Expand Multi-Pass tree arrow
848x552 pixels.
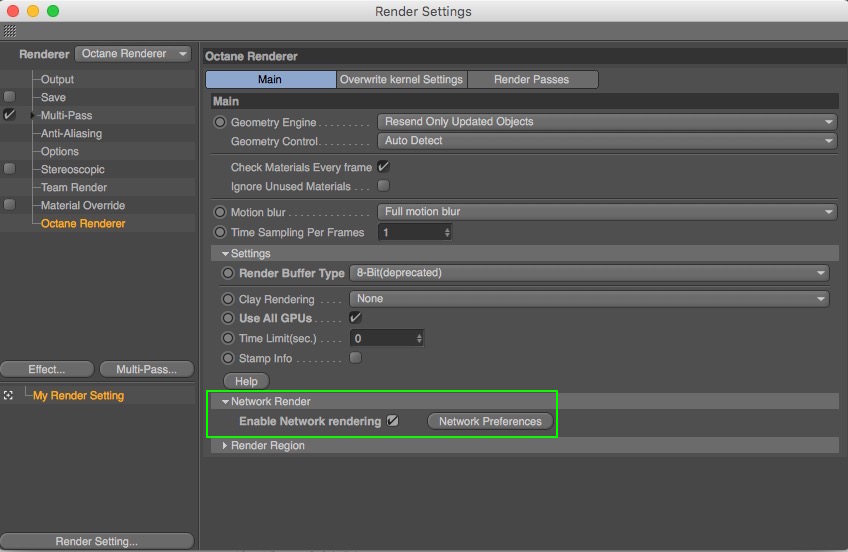click(x=32, y=115)
